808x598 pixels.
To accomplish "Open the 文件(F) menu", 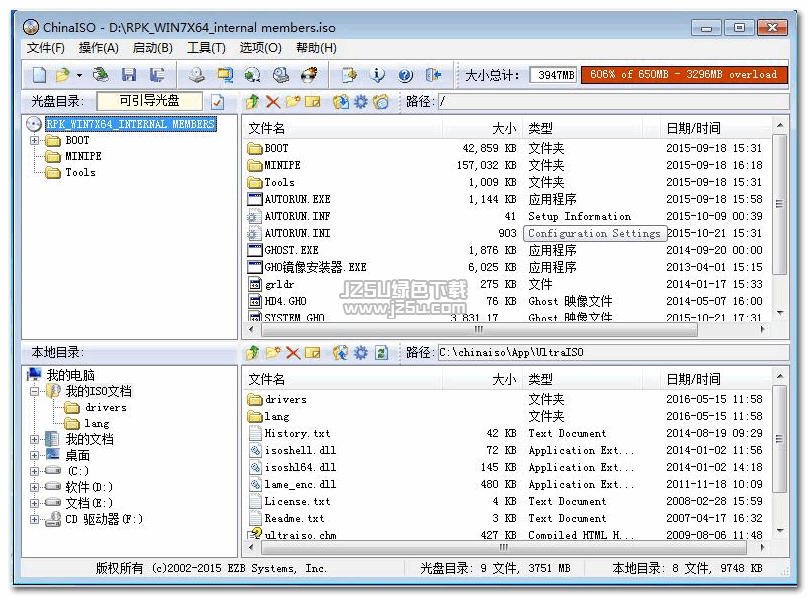I will (x=46, y=48).
